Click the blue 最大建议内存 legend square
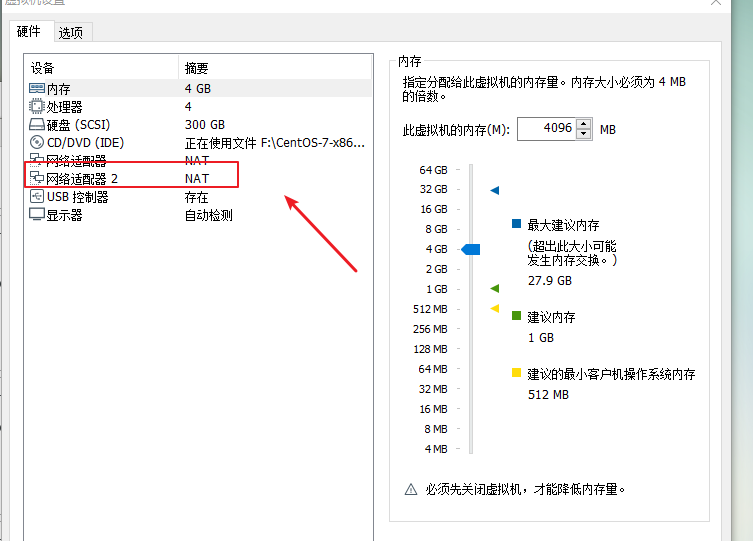This screenshot has height=541, width=753. click(x=517, y=223)
